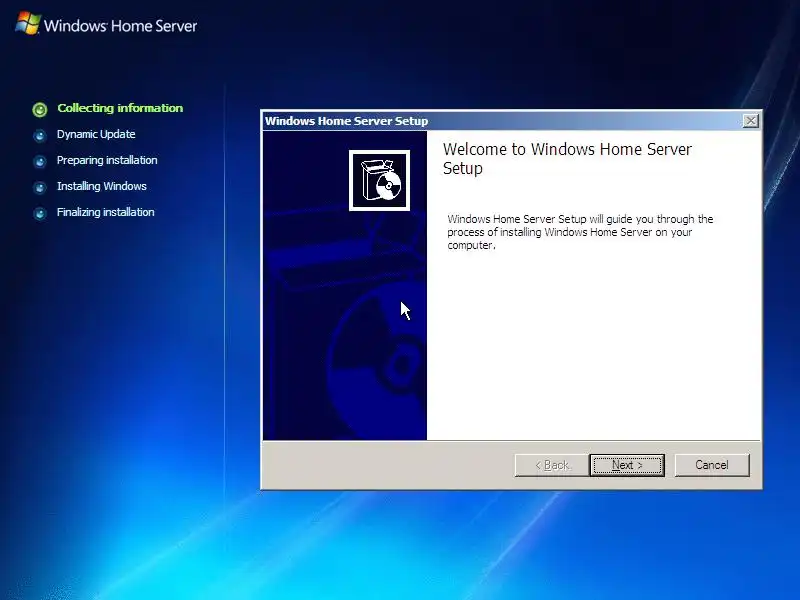Image resolution: width=800 pixels, height=600 pixels.
Task: Click the Installing Windows step bullet icon
Action: click(x=40, y=188)
